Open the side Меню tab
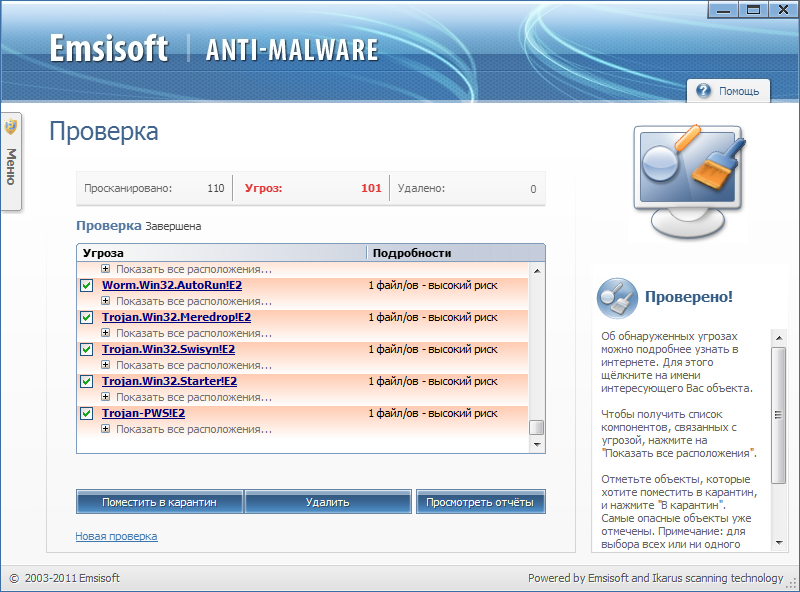This screenshot has width=800, height=592. coord(11,161)
